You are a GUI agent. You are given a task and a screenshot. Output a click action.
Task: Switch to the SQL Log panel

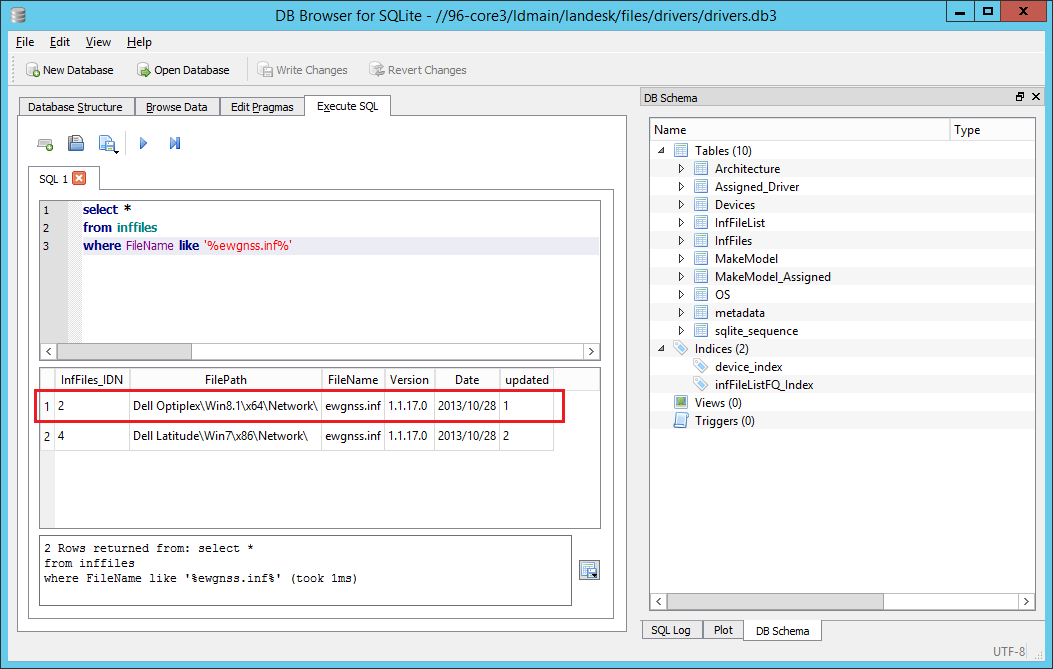pos(671,630)
